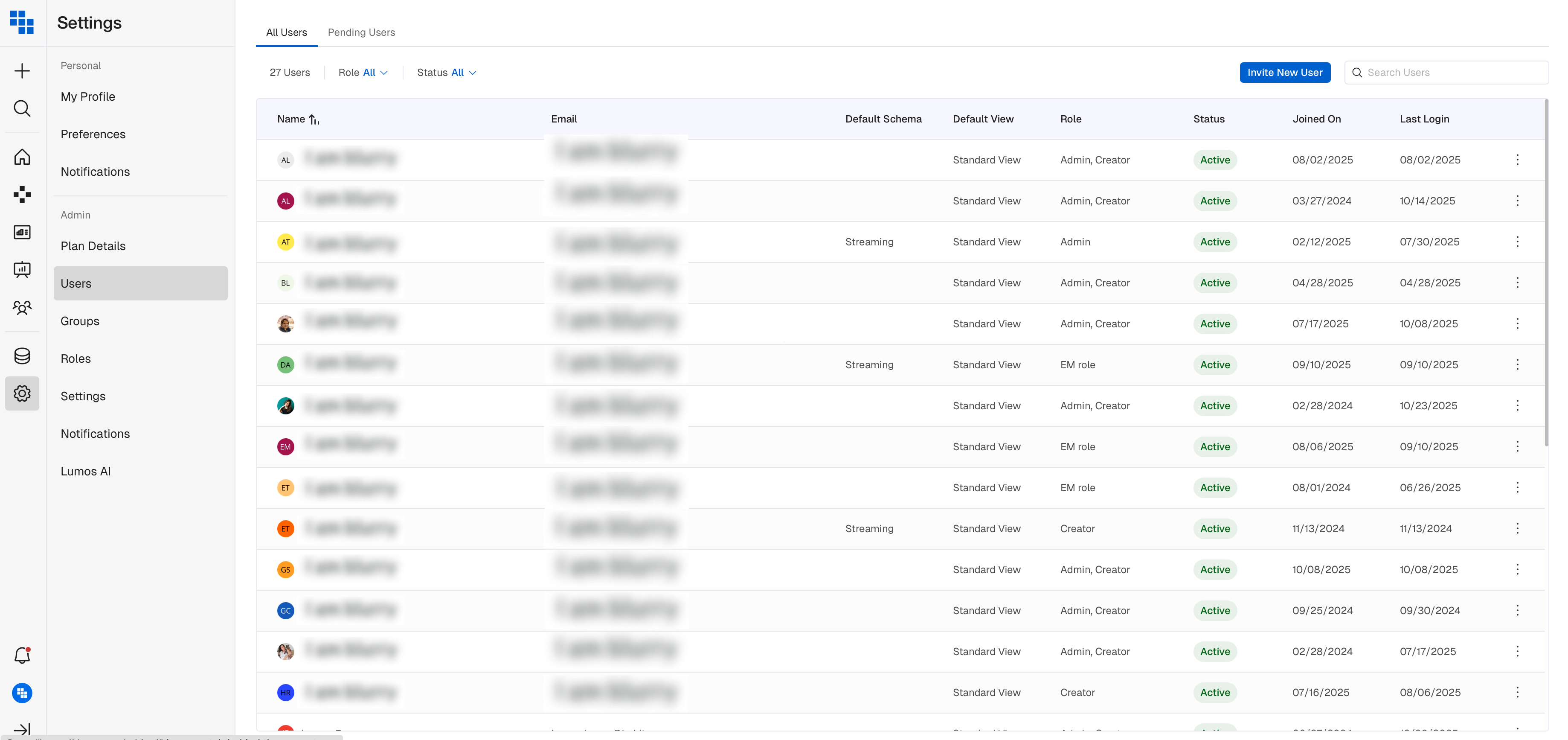This screenshot has height=740, width=1568.
Task: Open three-dot menu for first AL user
Action: click(1517, 160)
